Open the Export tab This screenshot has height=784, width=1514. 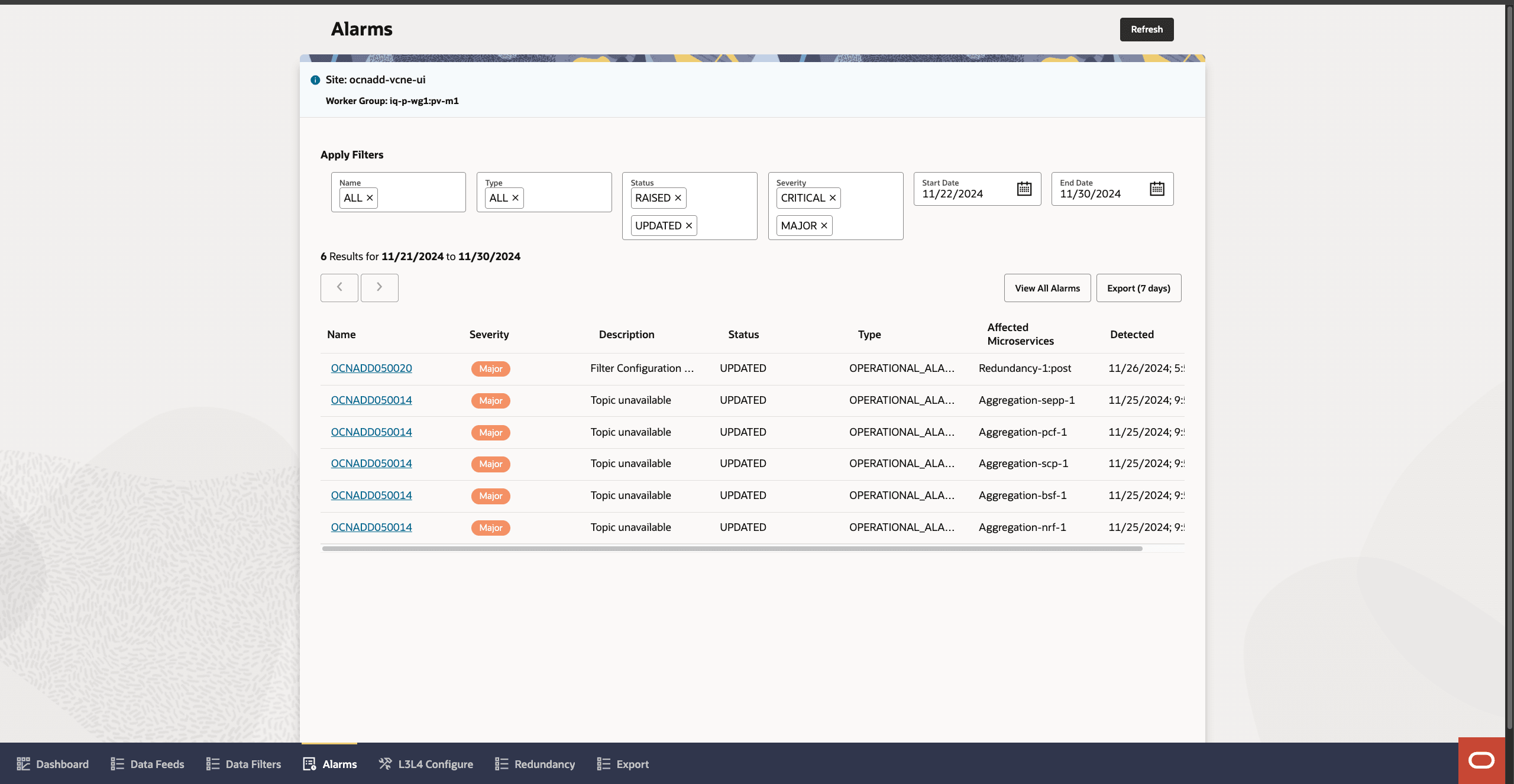pos(622,764)
